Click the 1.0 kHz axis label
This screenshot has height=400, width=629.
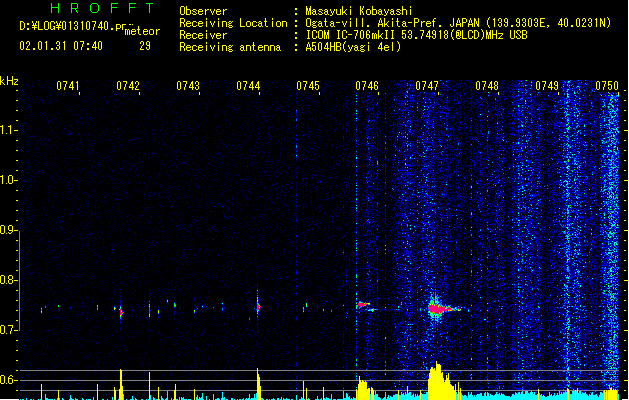pos(8,180)
